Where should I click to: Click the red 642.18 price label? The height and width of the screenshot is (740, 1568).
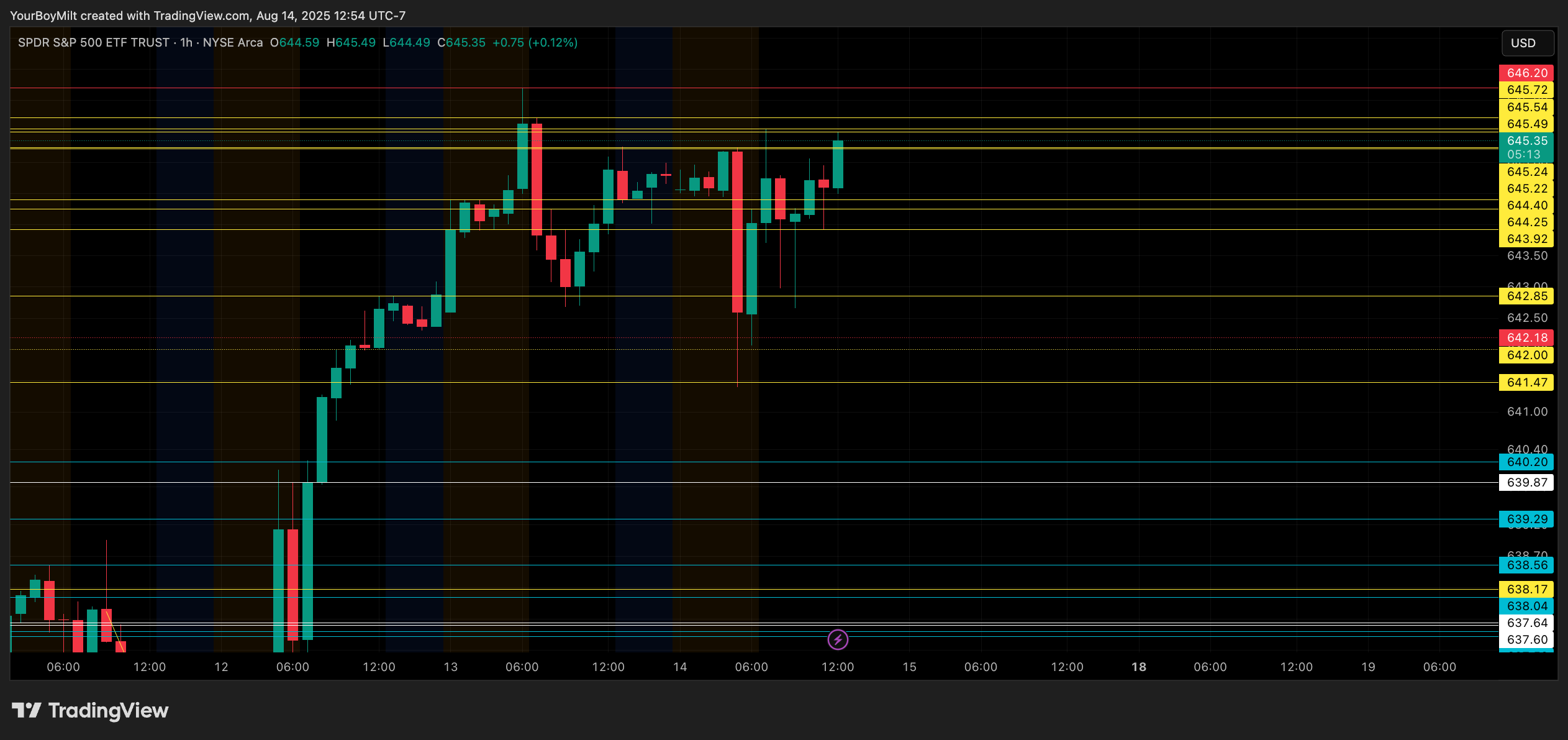pos(1526,338)
